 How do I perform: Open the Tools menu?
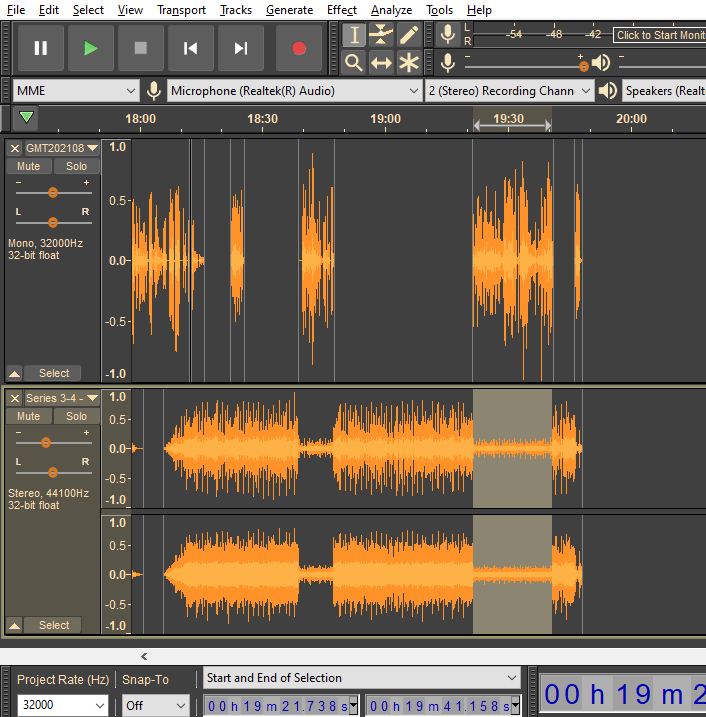point(439,10)
